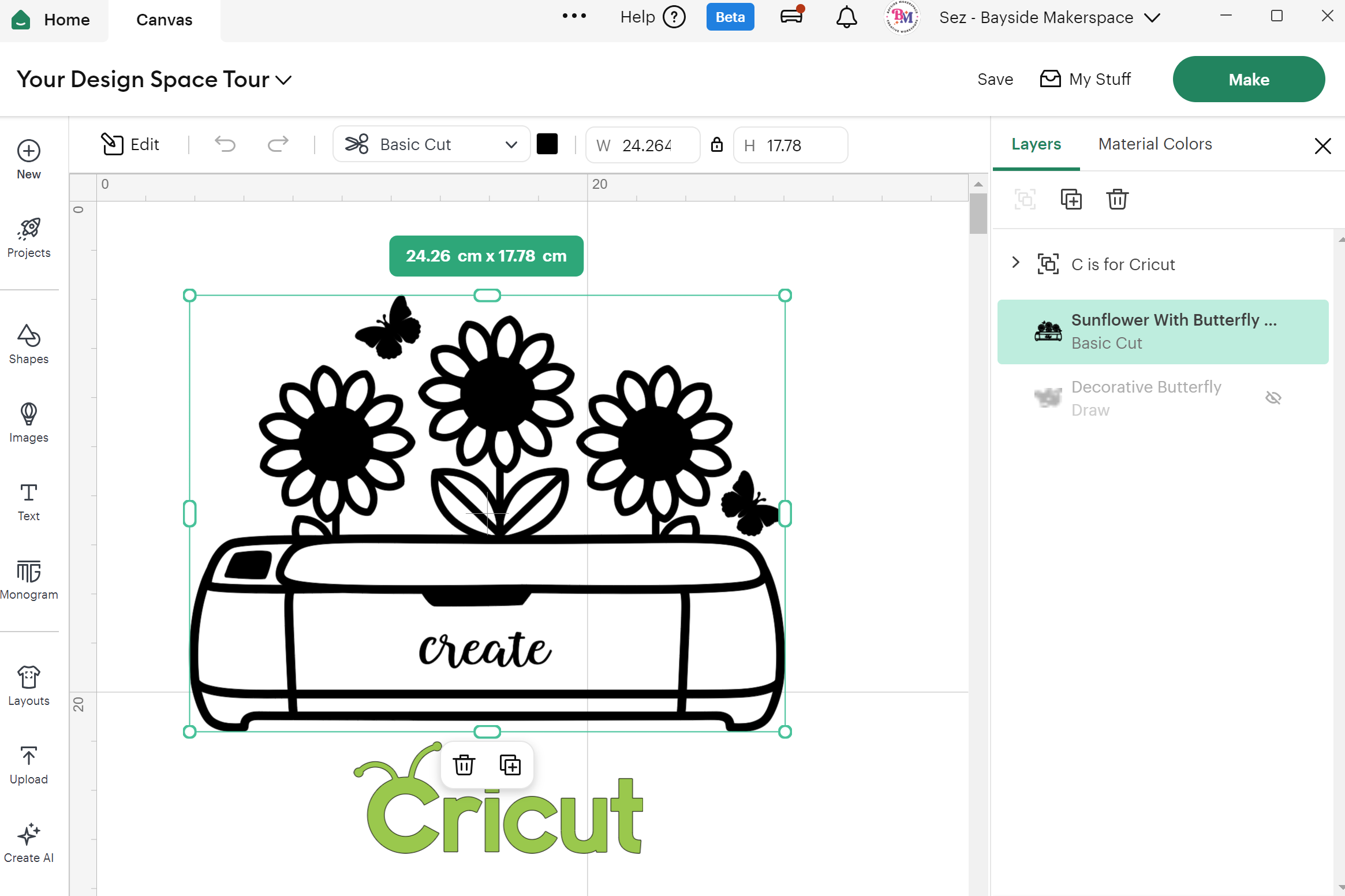Show the hidden Decorative Butterfly layer

point(1273,398)
